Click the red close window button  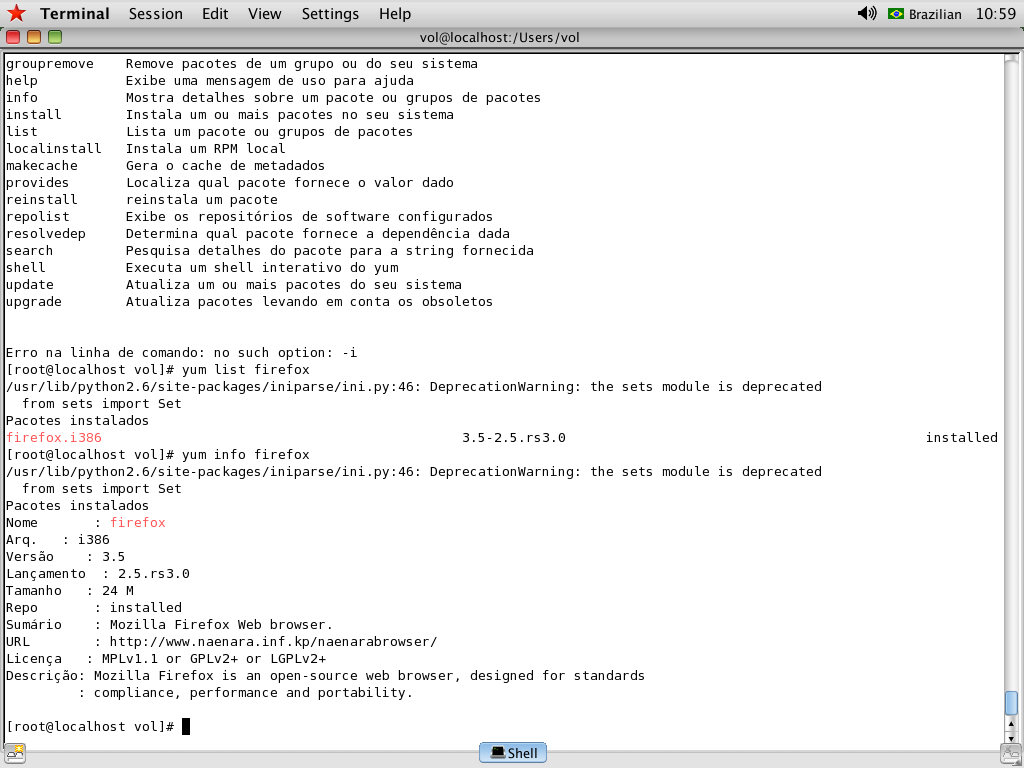[13, 37]
